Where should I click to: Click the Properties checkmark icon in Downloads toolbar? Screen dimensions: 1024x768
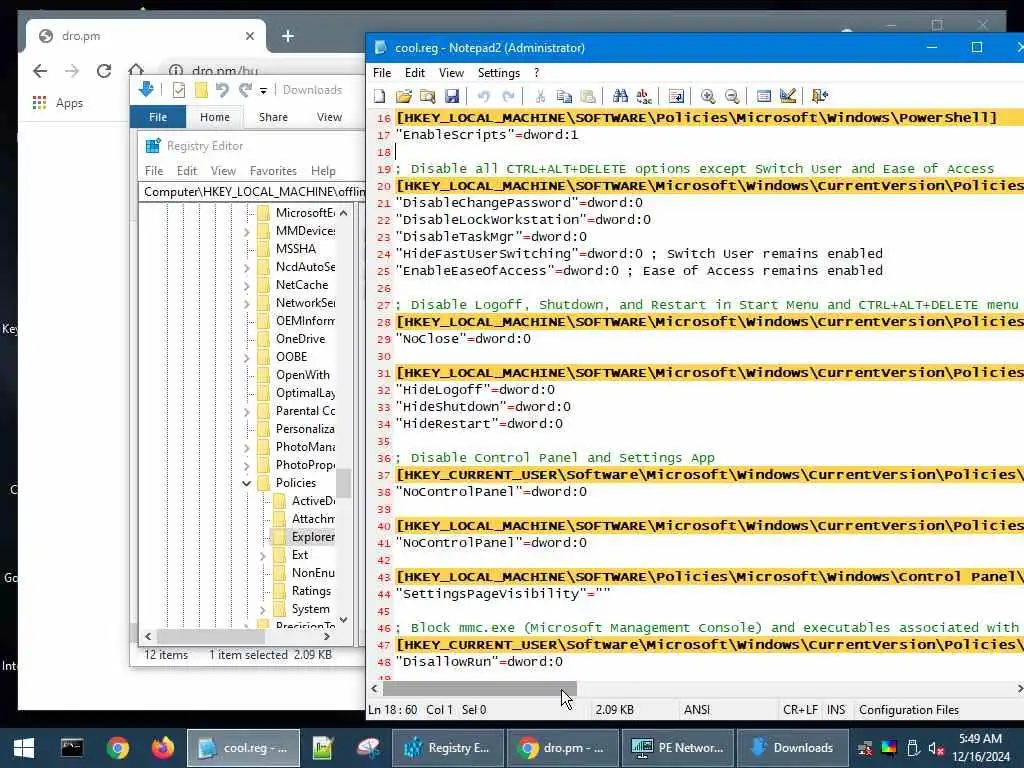pos(178,90)
